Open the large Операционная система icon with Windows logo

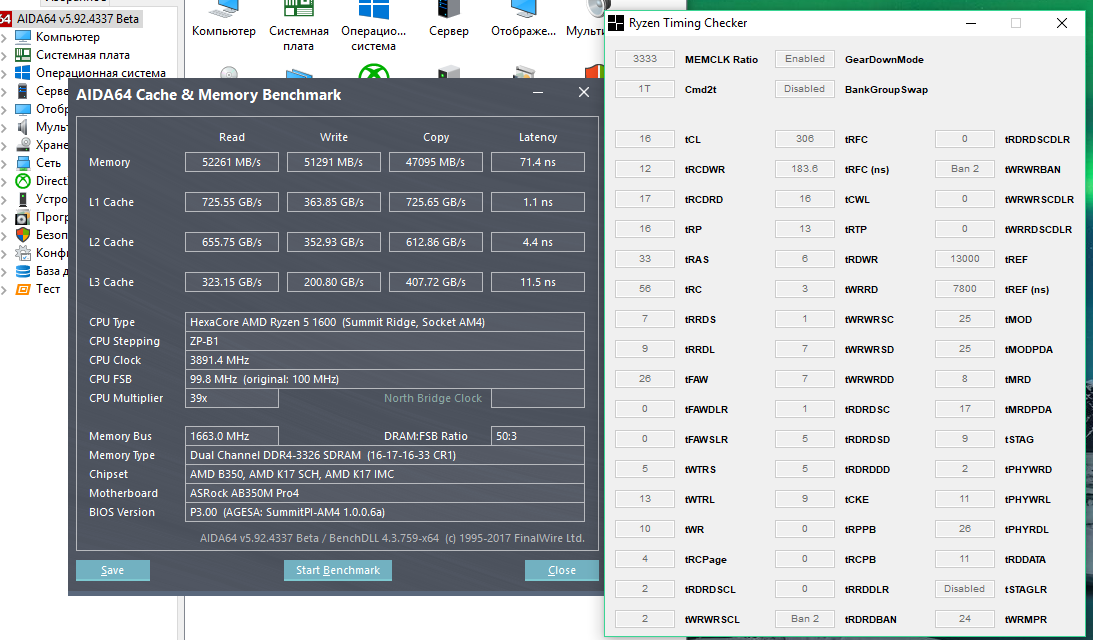pyautogui.click(x=374, y=9)
